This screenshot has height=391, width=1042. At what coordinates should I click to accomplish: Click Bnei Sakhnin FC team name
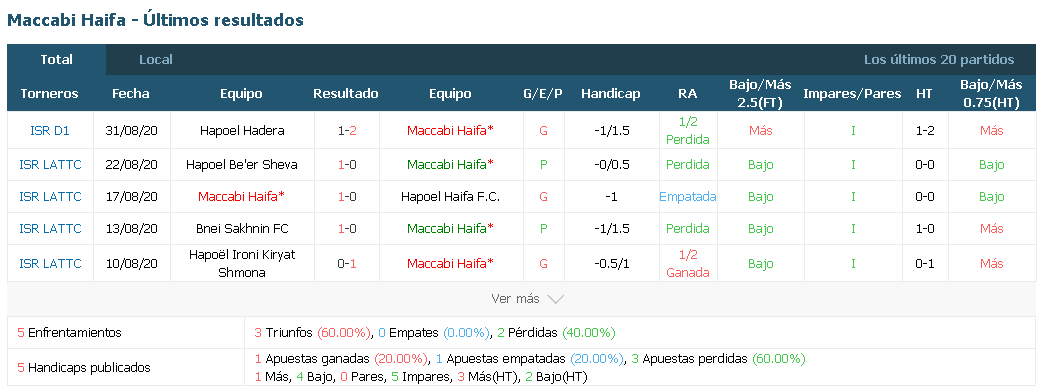(x=242, y=229)
